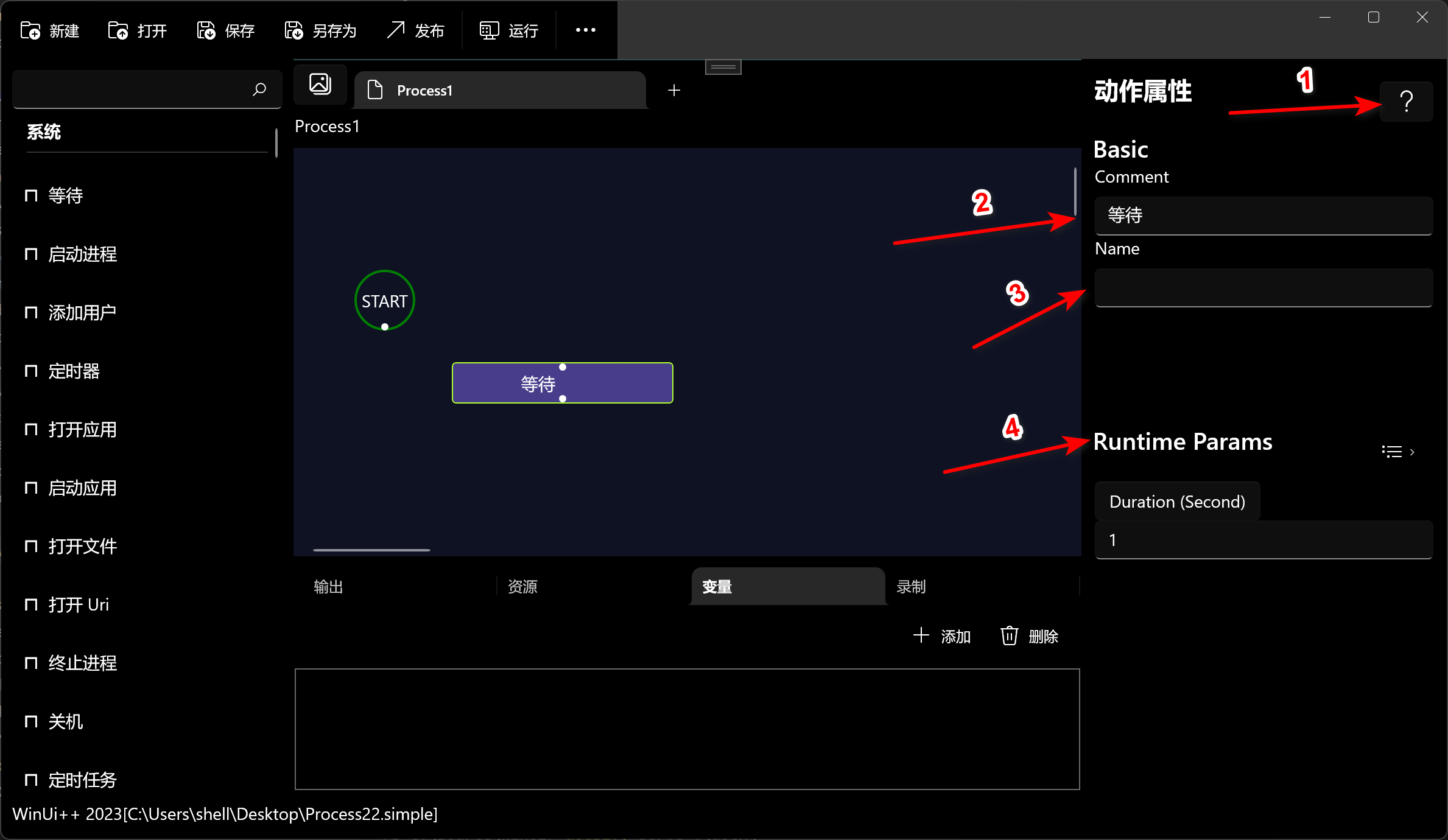Click the 添加 variable button
1448x840 pixels.
[x=942, y=636]
